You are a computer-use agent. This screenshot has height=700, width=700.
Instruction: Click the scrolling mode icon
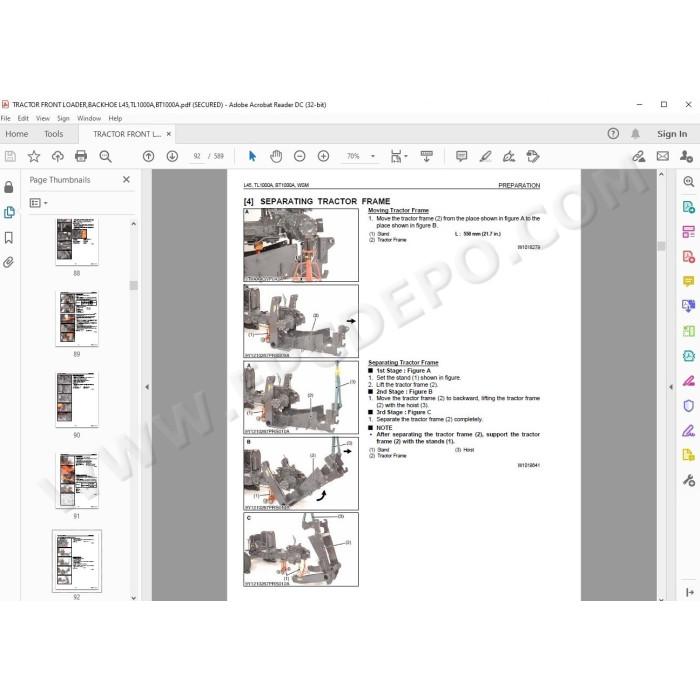point(426,156)
